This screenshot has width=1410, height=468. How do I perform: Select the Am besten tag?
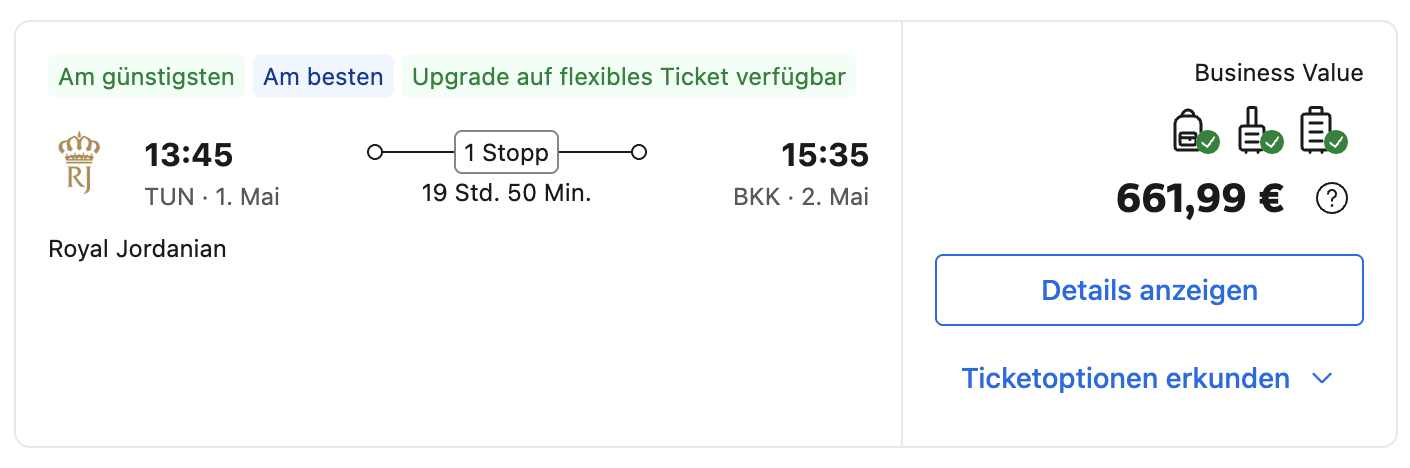click(x=323, y=77)
